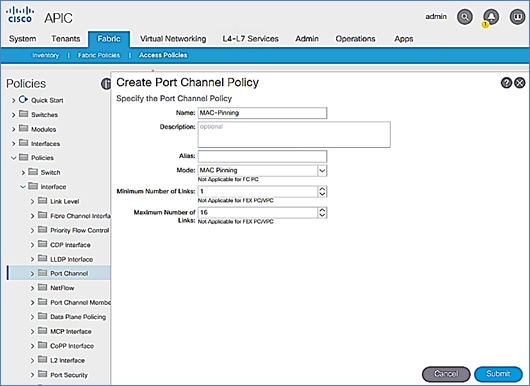Expand the Switches tree node
Screen dimensions: 530x386
pos(14,115)
